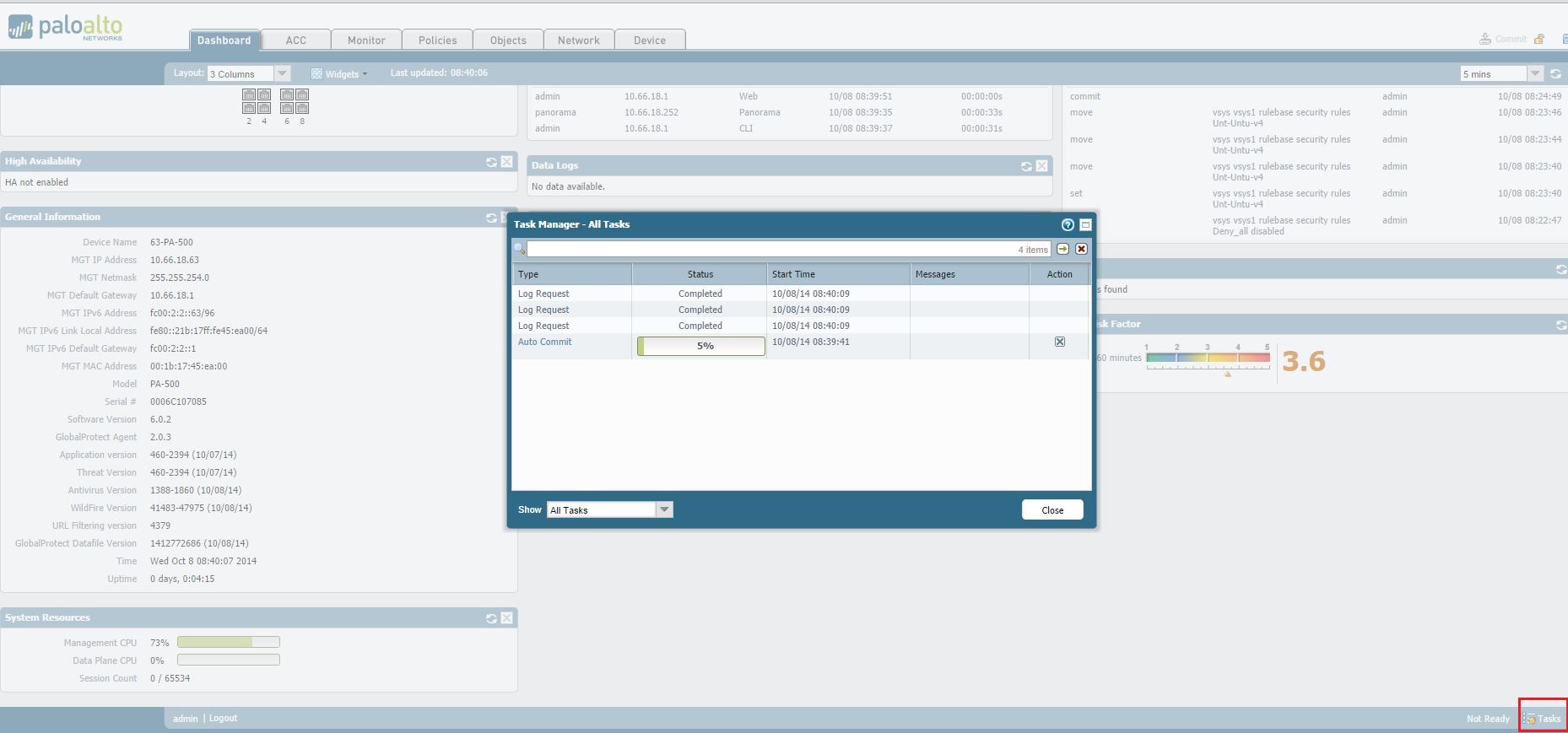Remove the System Resources widget
Image resolution: width=1568 pixels, height=733 pixels.
506,618
